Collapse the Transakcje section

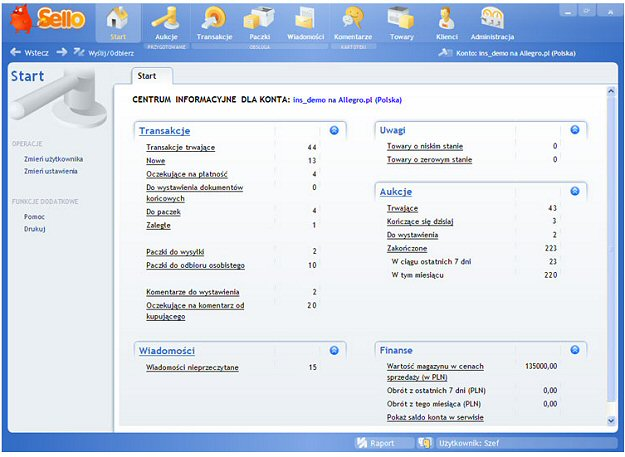tap(334, 130)
